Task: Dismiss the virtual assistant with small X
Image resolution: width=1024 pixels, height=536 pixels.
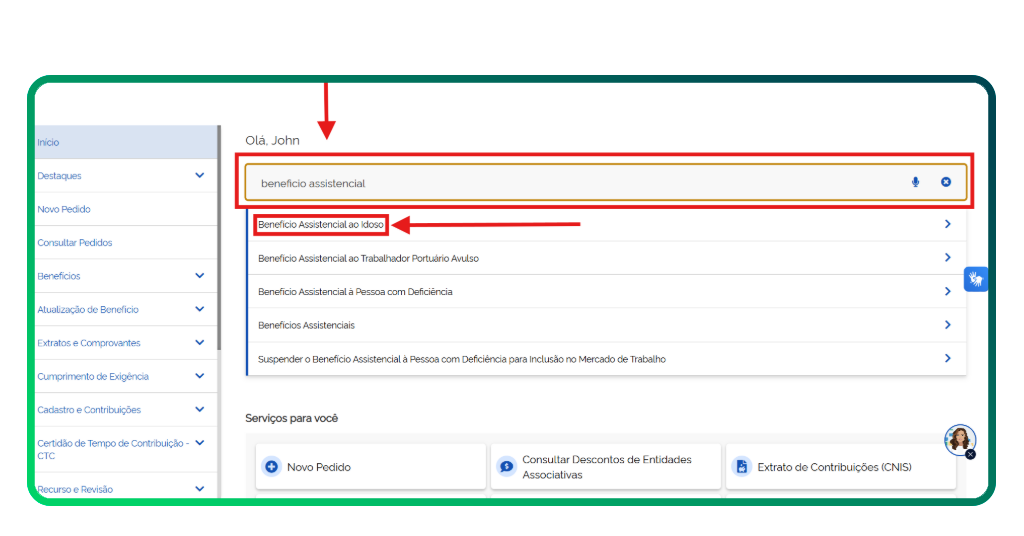Action: pos(970,454)
